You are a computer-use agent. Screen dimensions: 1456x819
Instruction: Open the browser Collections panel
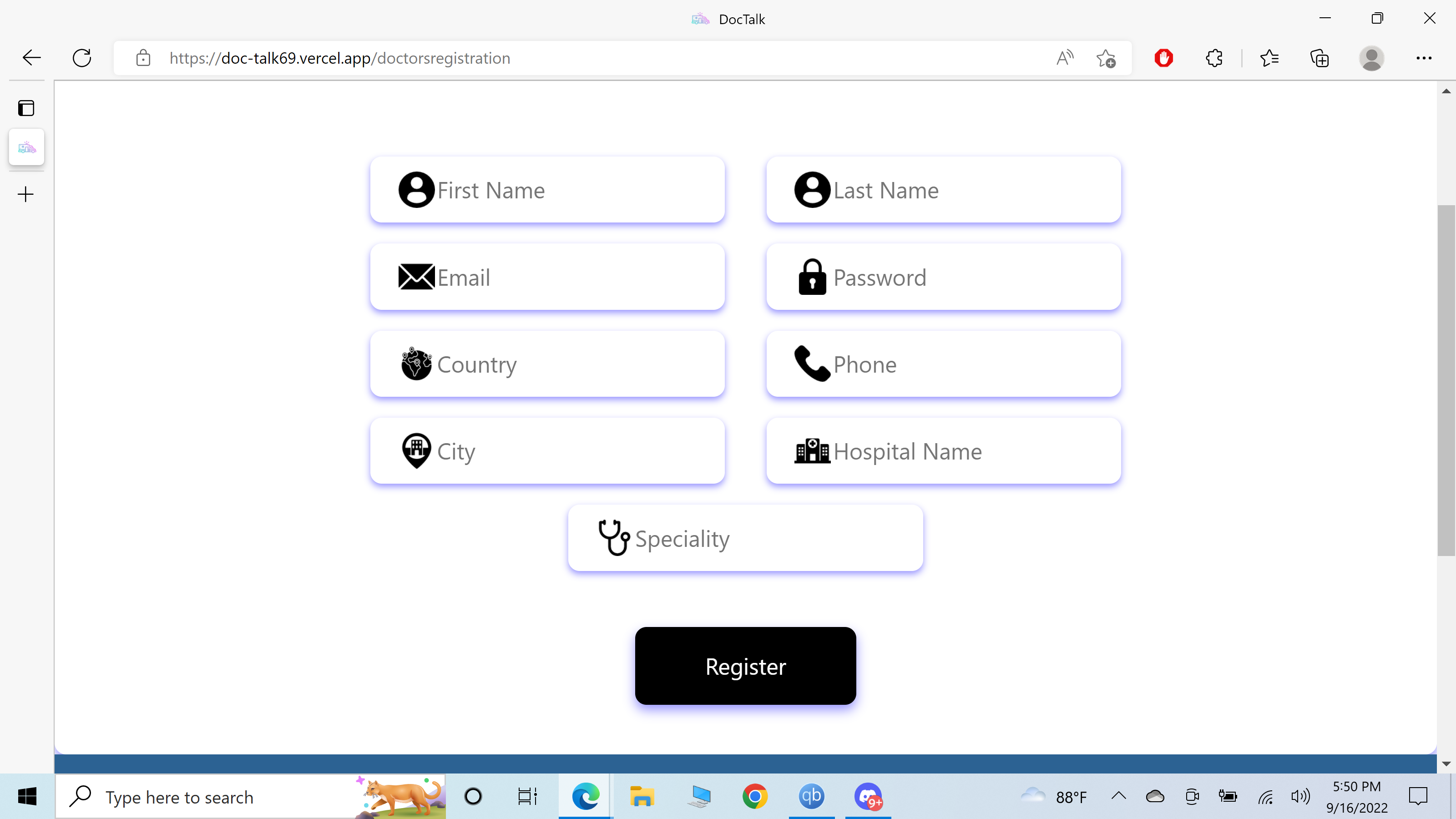point(1320,58)
